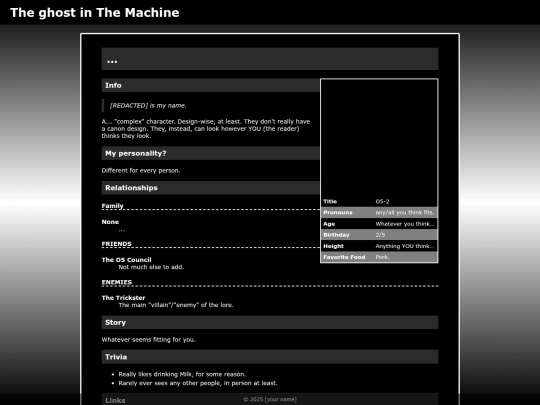Select the 'Rarely ever sees any other people' bullet
This screenshot has width=540, height=405.
point(198,383)
